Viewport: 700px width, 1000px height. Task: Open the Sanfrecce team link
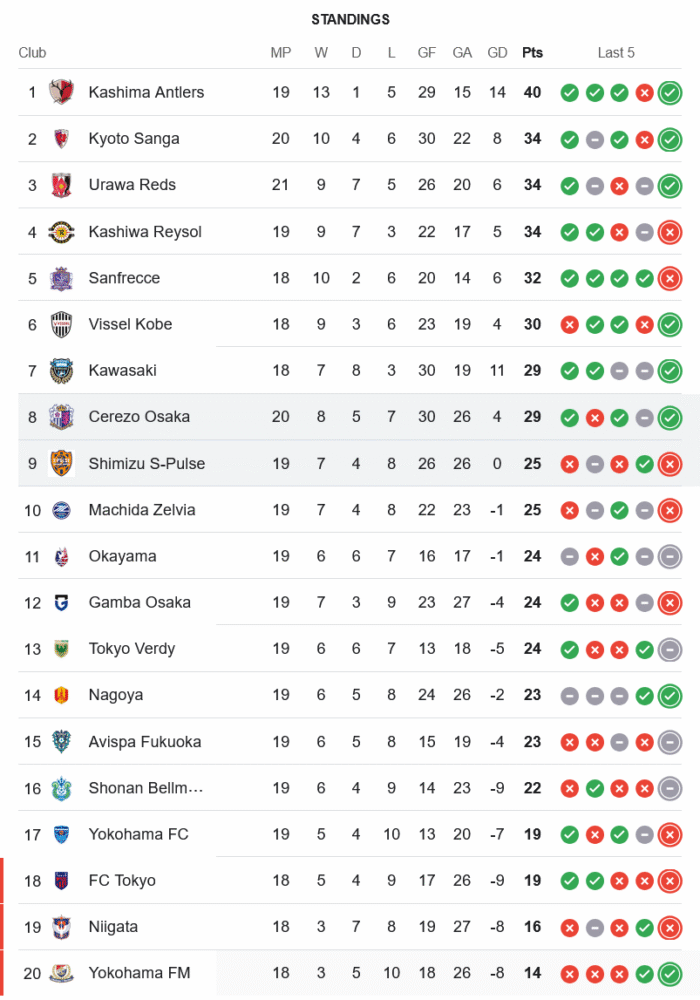(x=124, y=278)
